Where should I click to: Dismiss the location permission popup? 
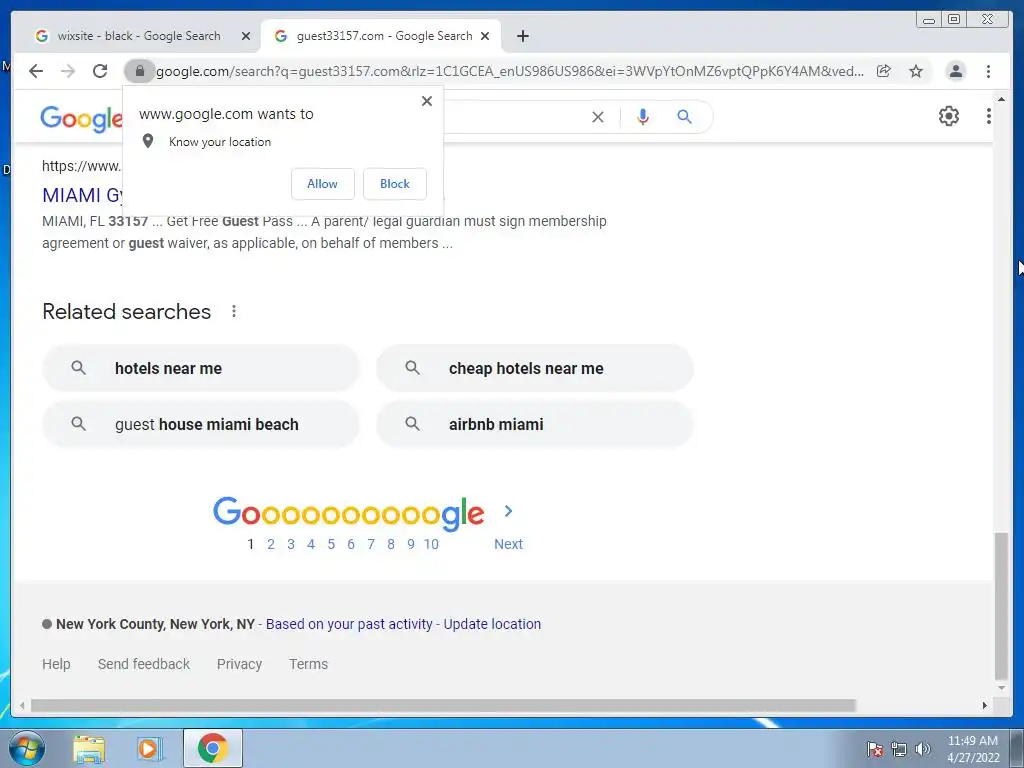point(426,101)
